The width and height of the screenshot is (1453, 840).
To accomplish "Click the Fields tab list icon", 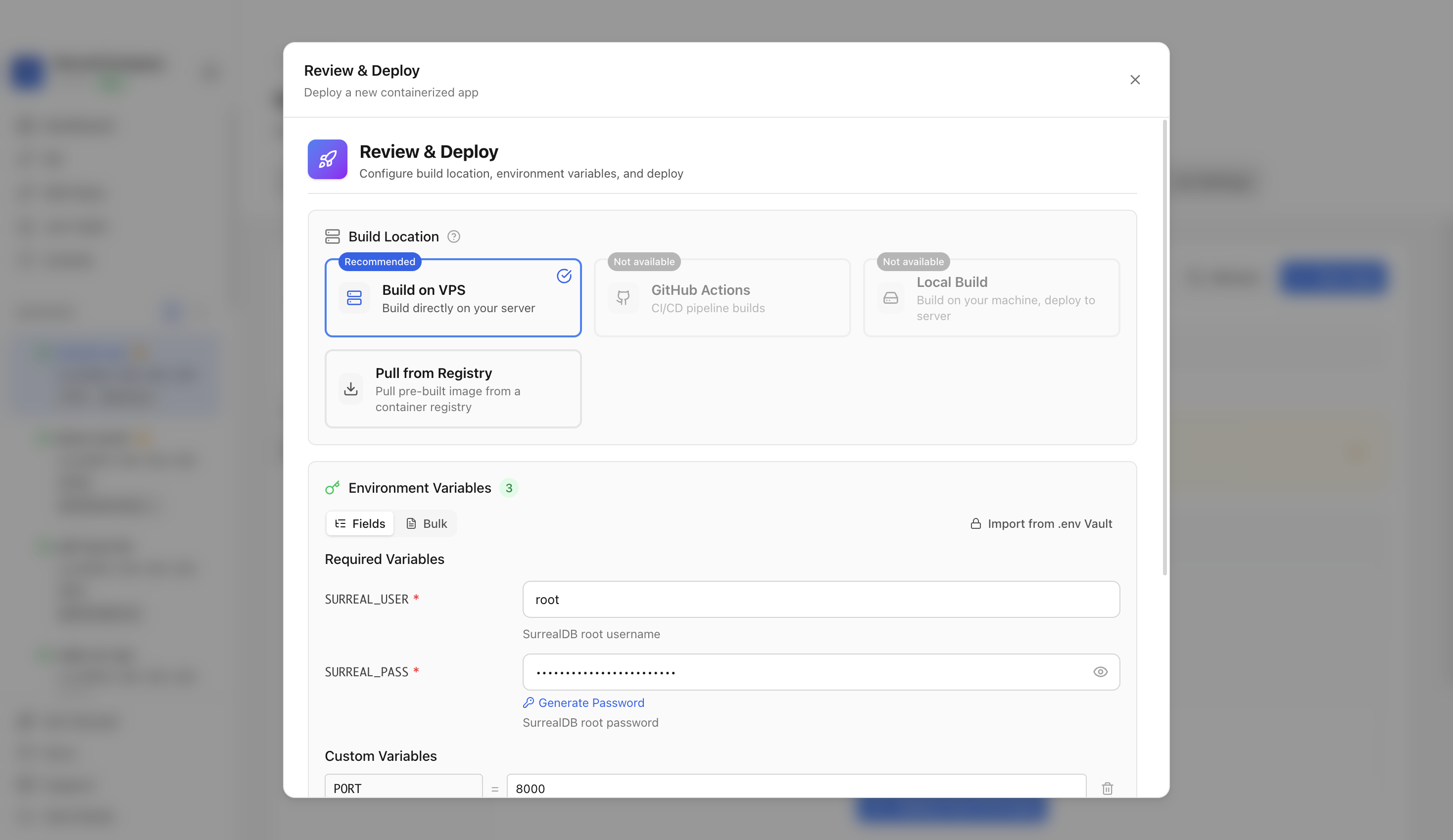I will click(340, 523).
